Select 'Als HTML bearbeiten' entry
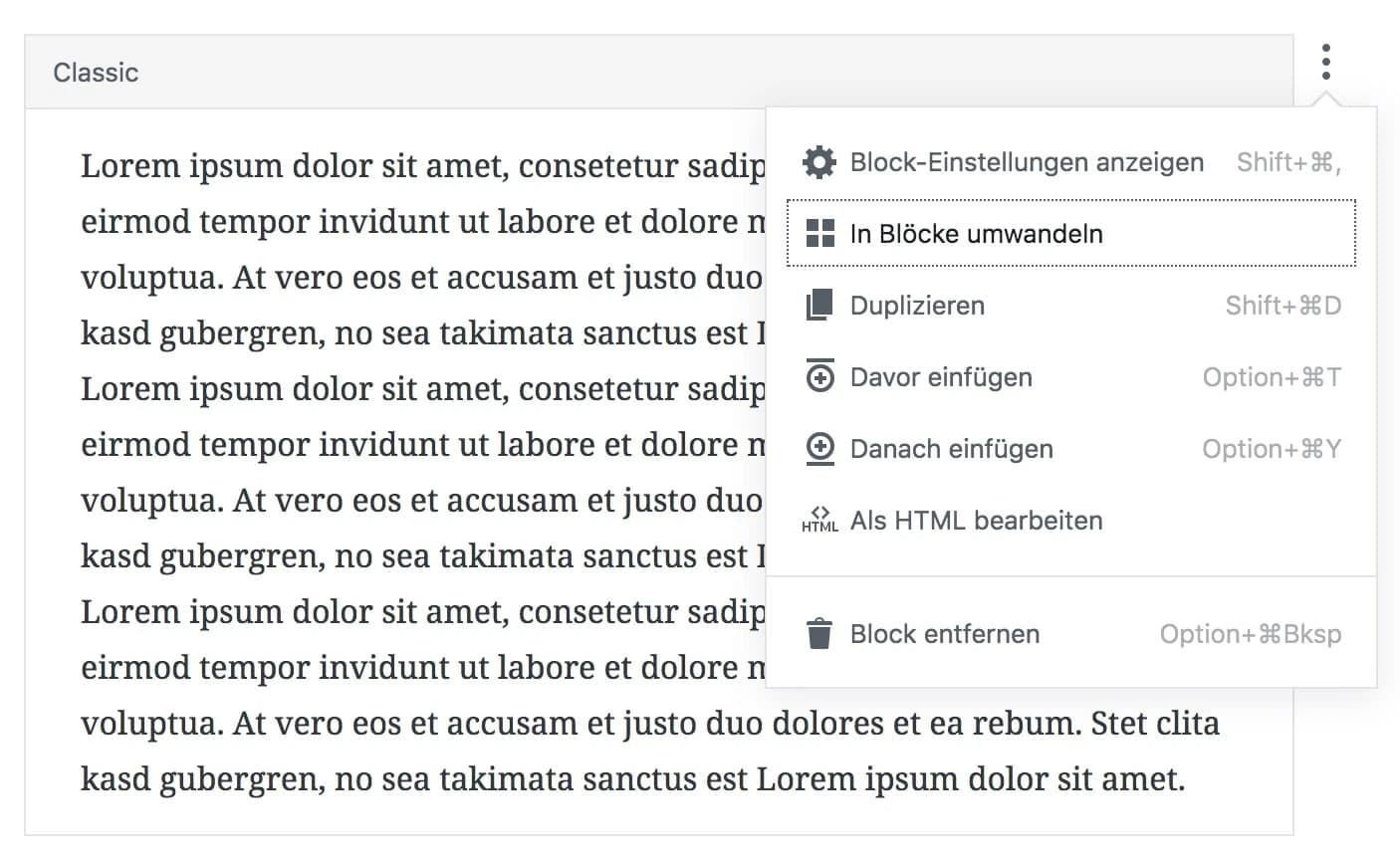 tap(976, 521)
